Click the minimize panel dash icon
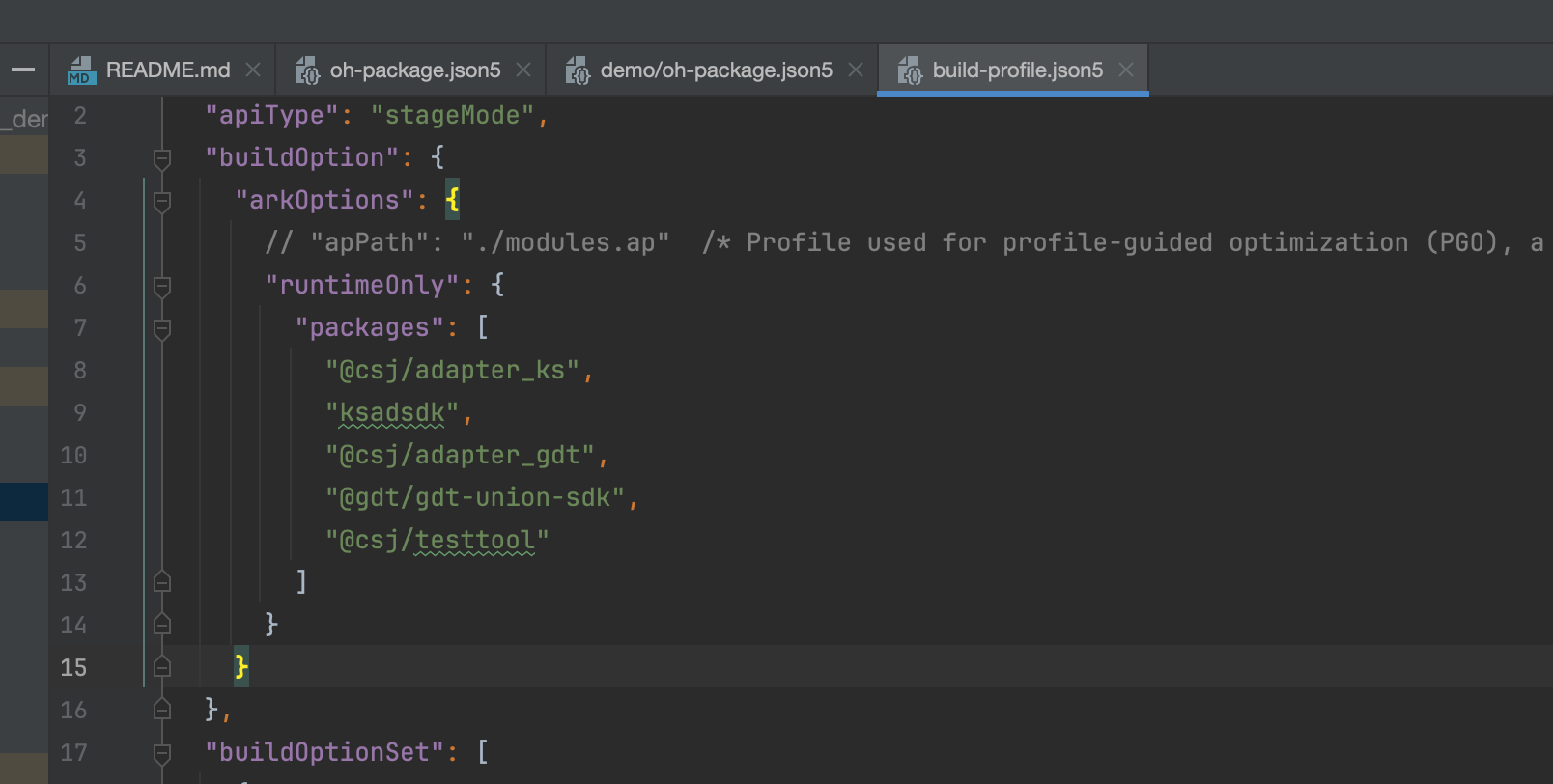 tap(23, 70)
